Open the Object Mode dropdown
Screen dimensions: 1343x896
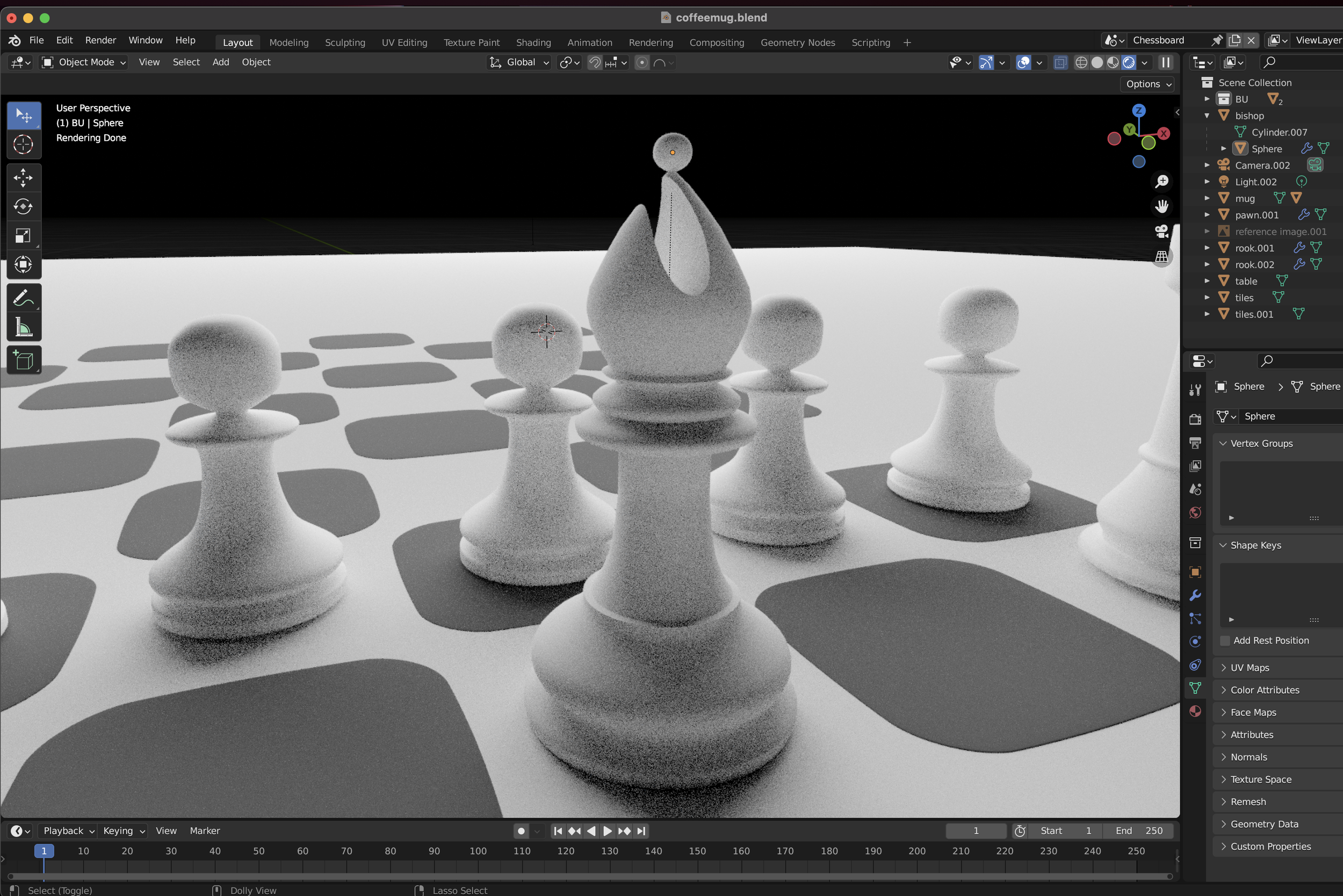click(83, 62)
